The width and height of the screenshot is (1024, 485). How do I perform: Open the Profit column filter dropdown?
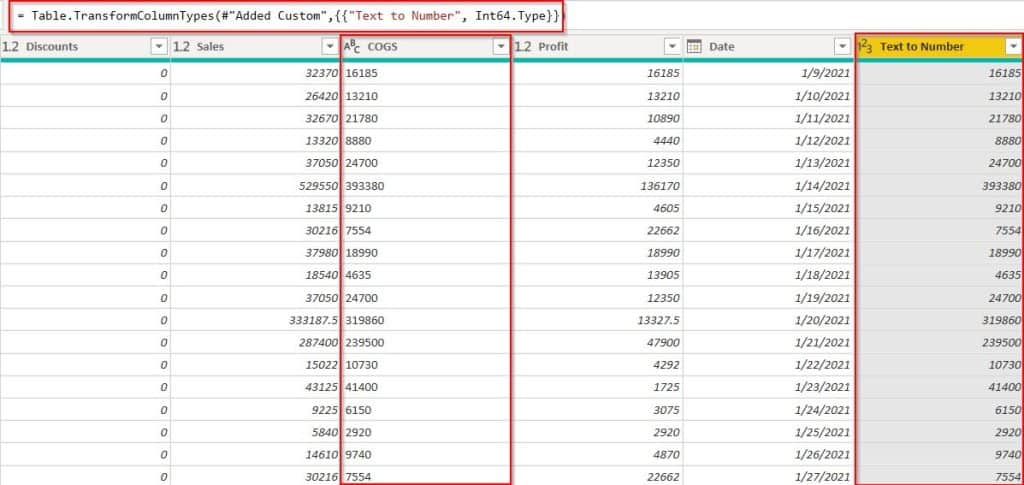tap(672, 46)
